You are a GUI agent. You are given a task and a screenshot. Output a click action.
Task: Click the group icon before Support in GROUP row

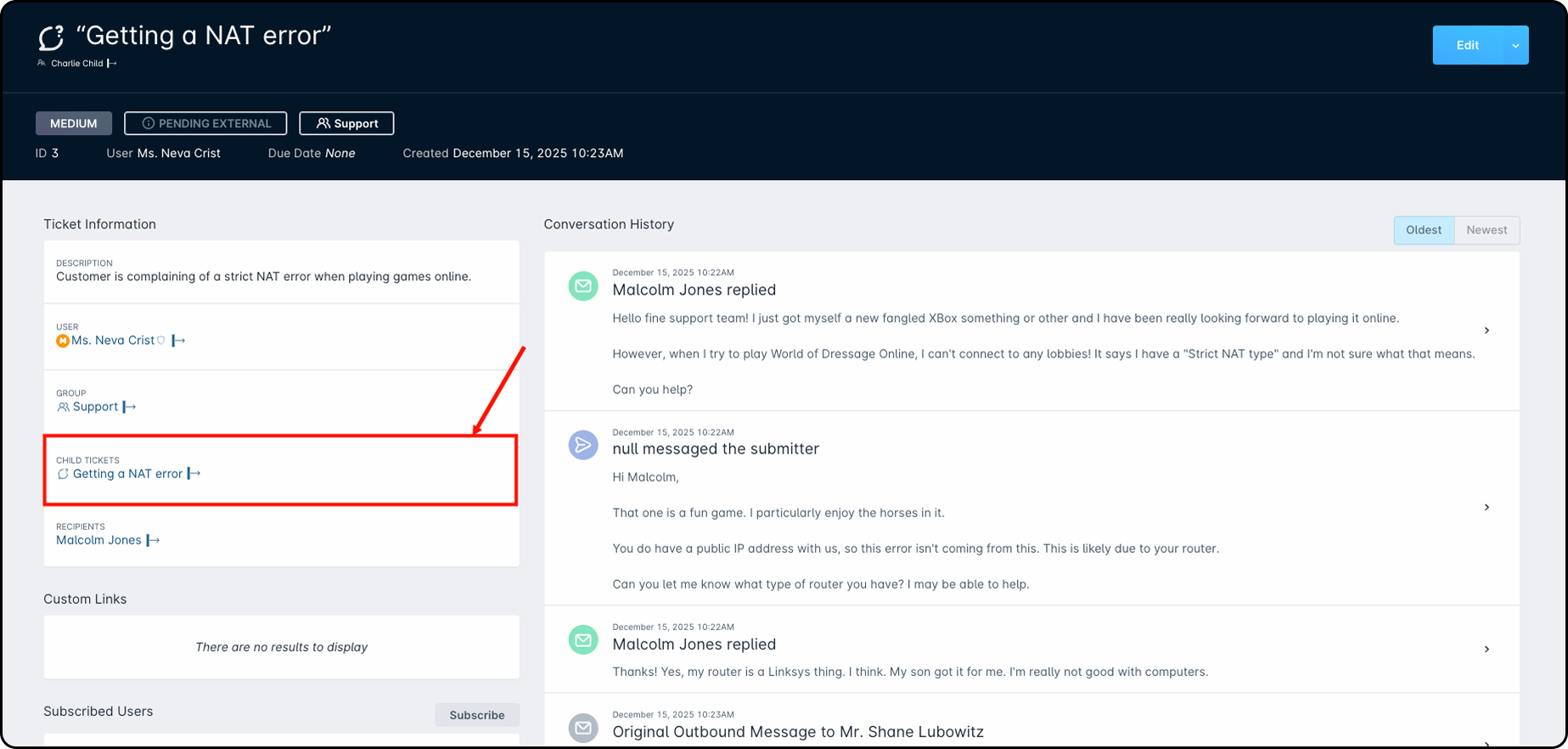[x=64, y=407]
